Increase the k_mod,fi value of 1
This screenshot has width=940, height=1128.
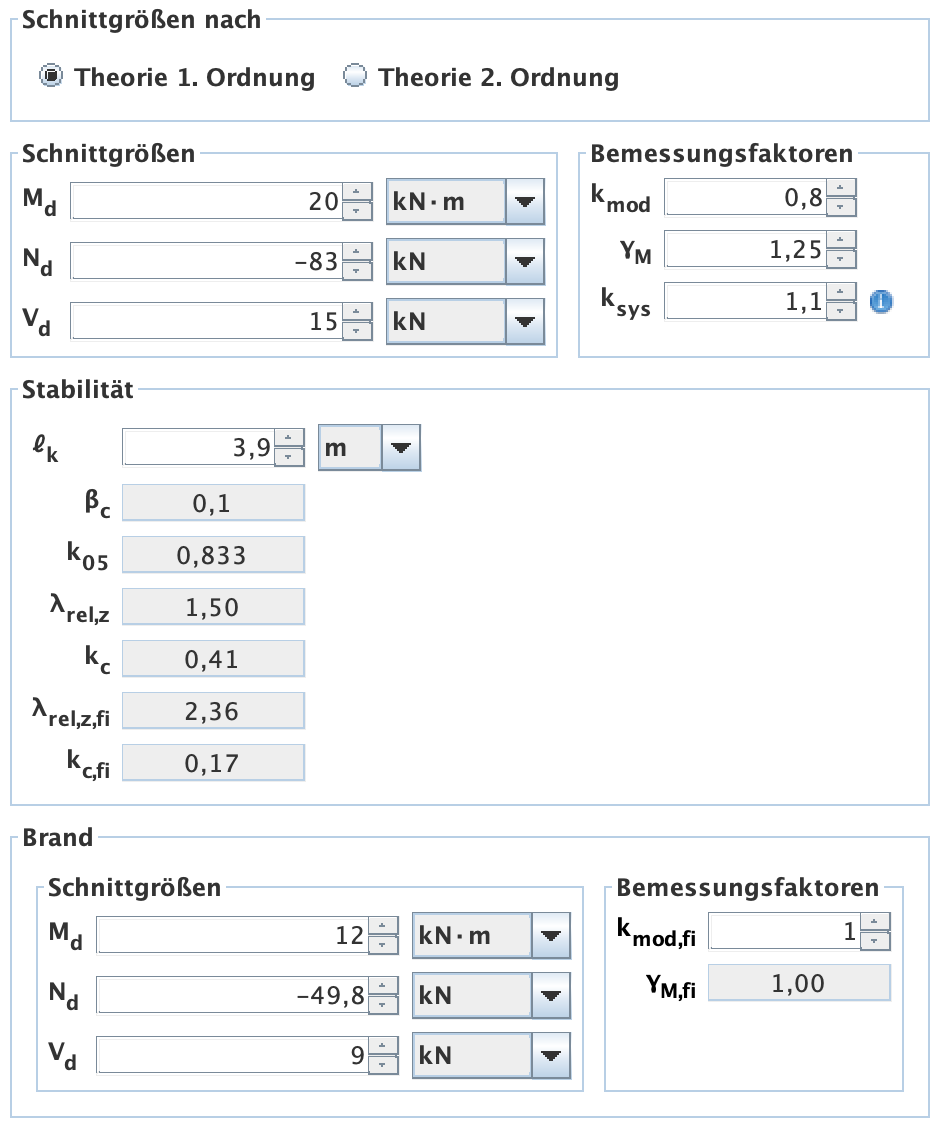click(x=875, y=922)
